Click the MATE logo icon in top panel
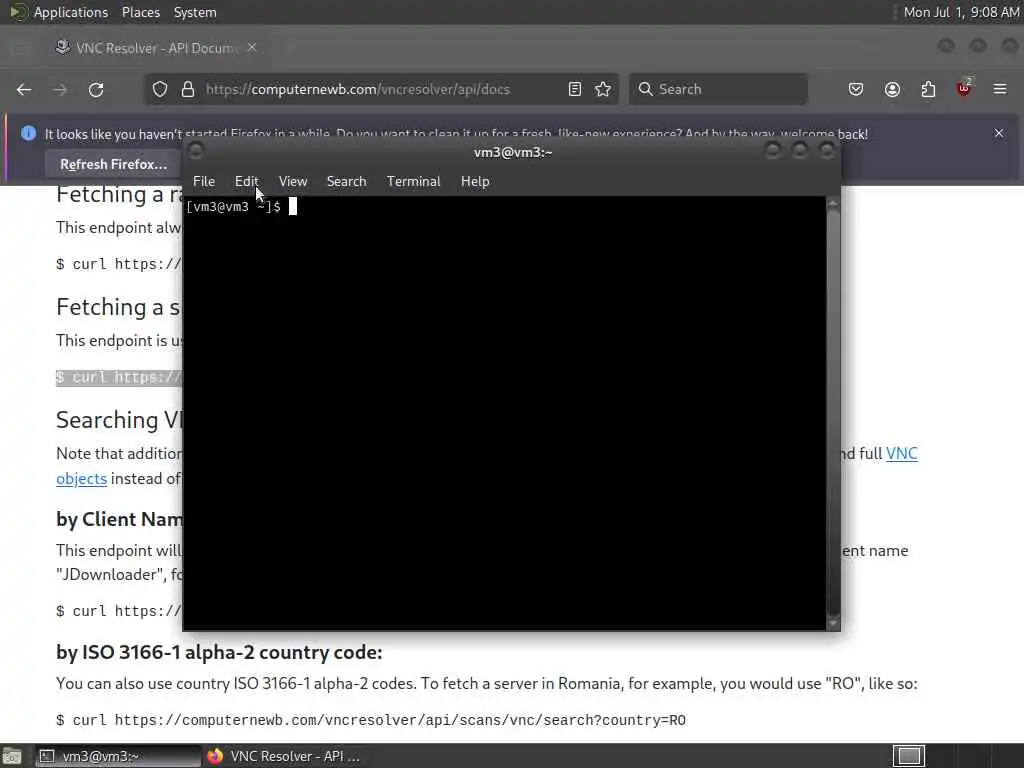Viewport: 1024px width, 768px height. [18, 12]
